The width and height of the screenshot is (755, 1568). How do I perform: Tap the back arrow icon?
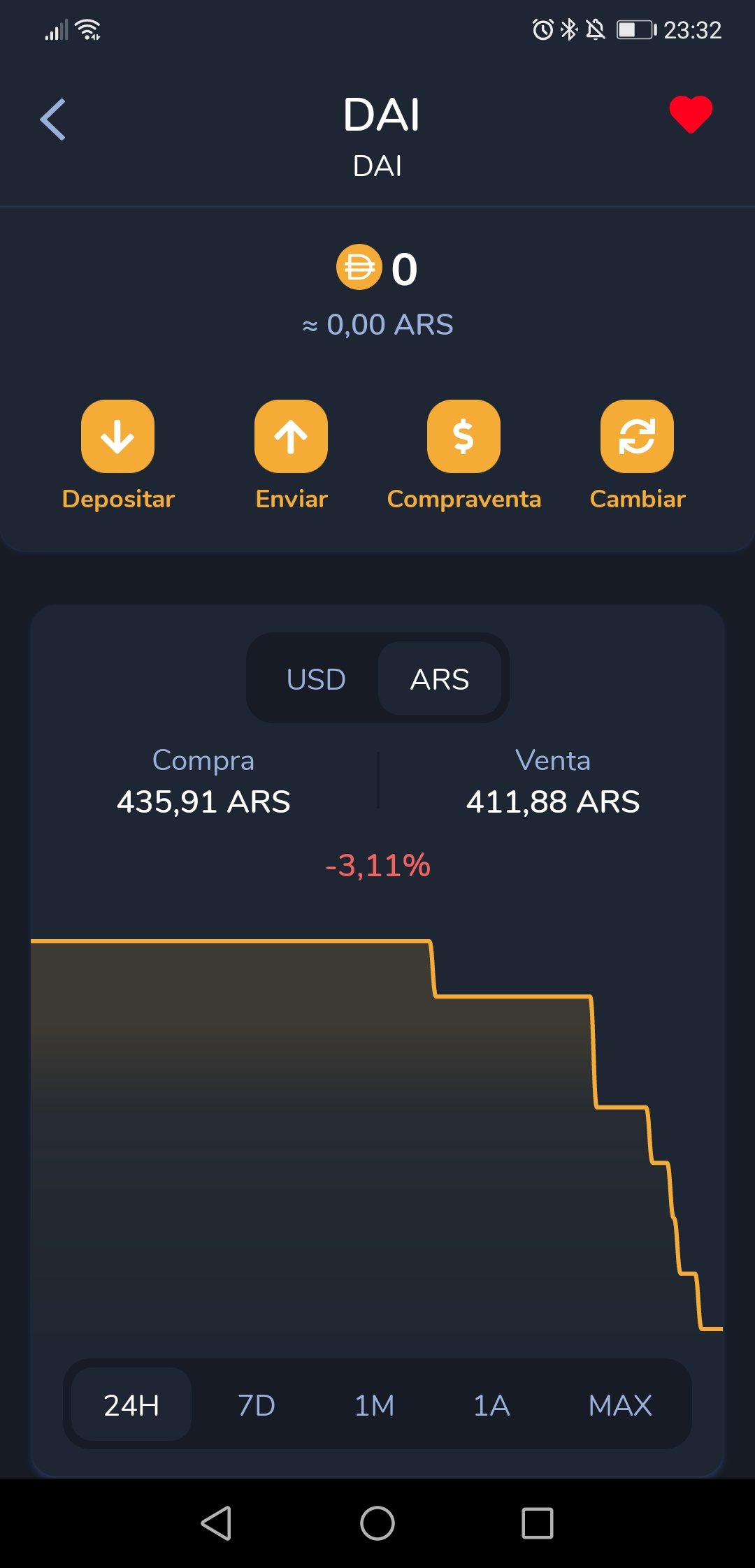53,119
